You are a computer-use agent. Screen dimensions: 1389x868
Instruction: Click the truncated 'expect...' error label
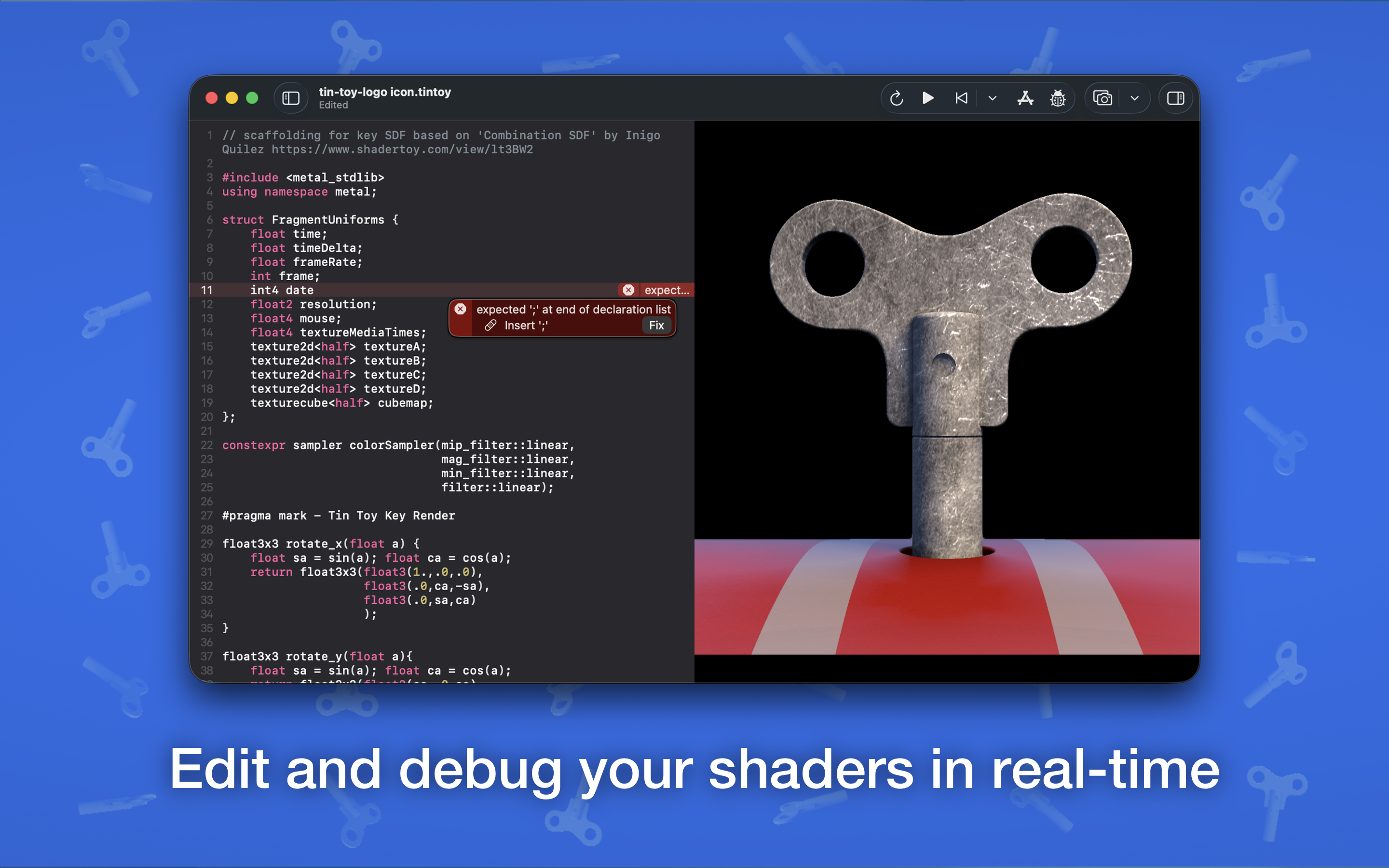(x=667, y=290)
